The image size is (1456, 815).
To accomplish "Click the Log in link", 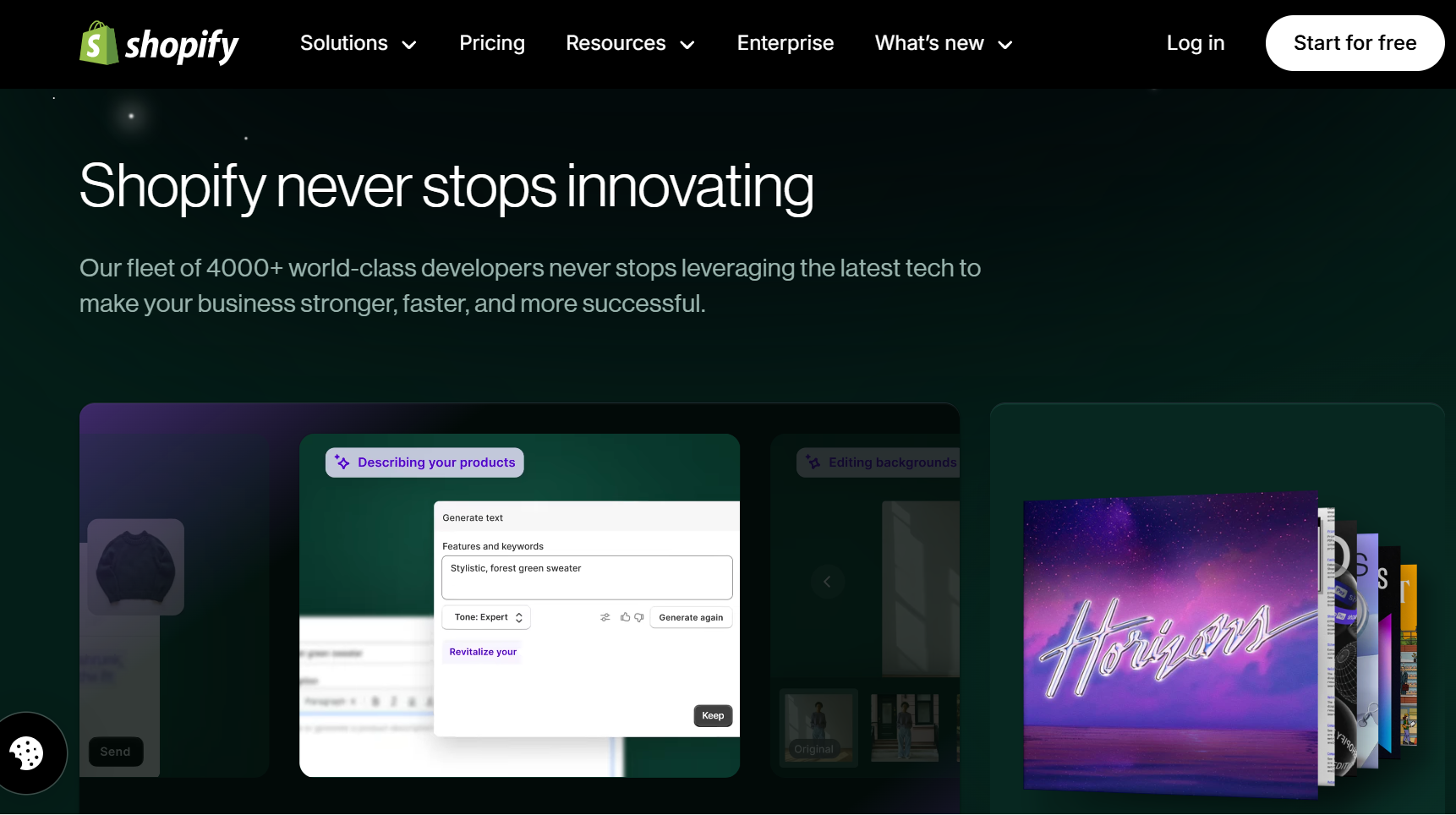I will click(x=1195, y=43).
